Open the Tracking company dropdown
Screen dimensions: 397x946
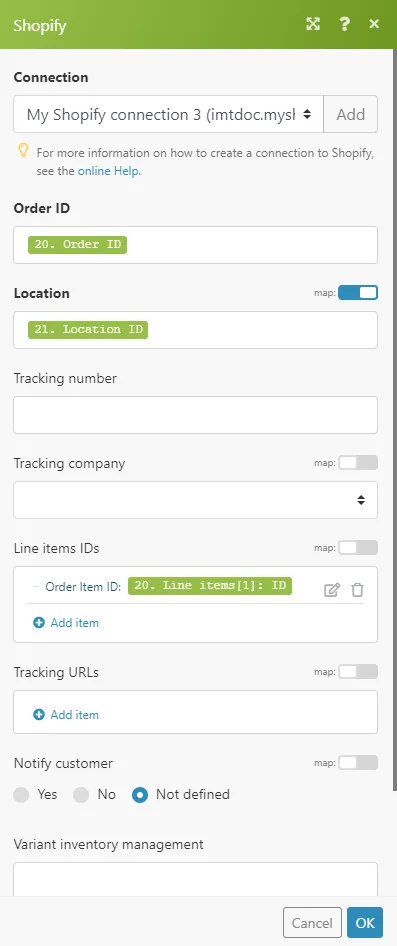coord(195,500)
